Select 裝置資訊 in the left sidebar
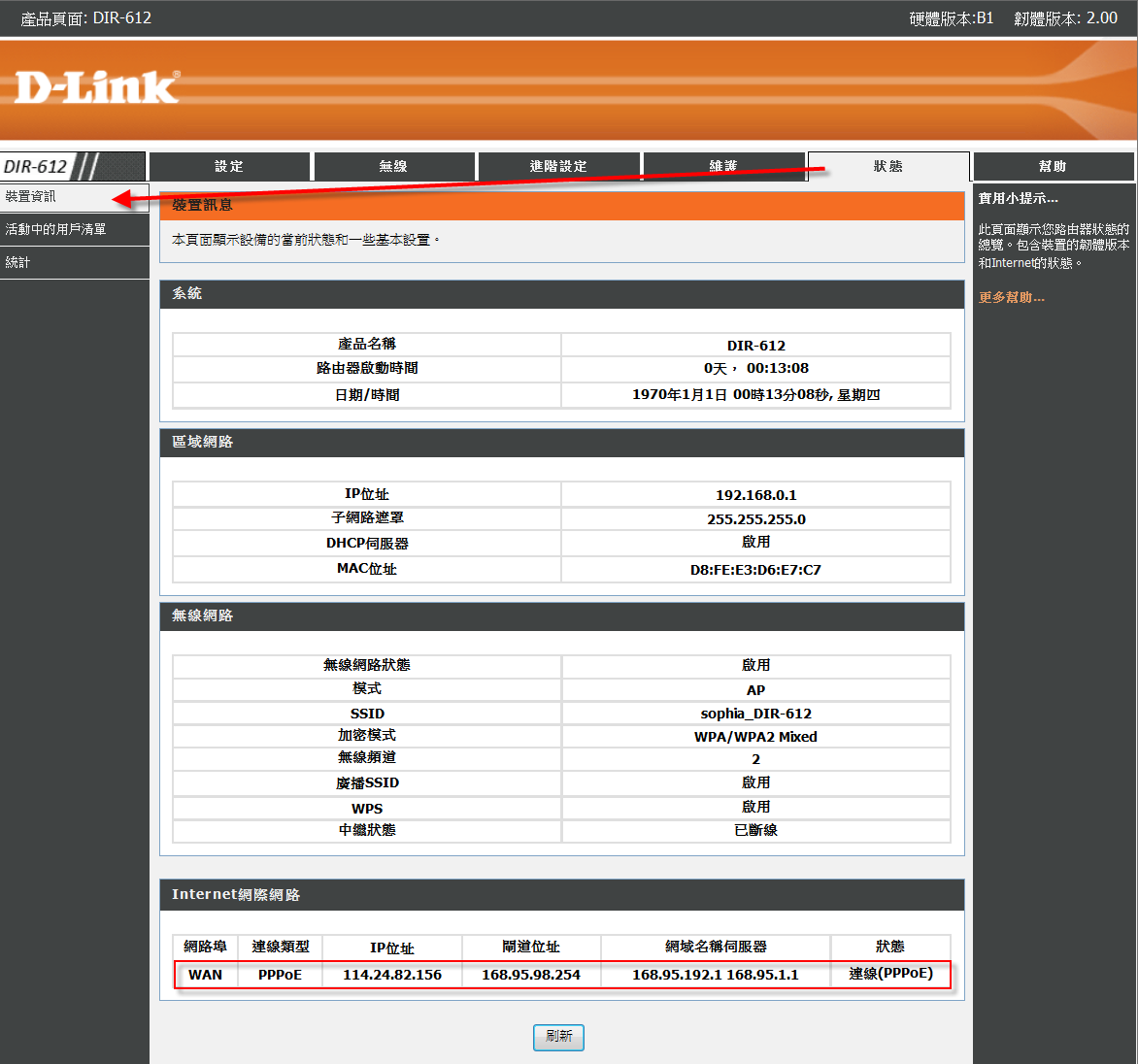1138x1064 pixels. pyautogui.click(x=31, y=196)
